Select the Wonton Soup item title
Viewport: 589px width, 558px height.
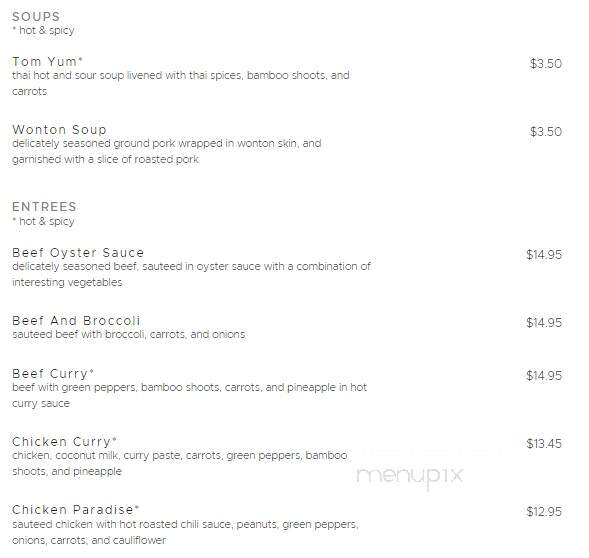[59, 129]
